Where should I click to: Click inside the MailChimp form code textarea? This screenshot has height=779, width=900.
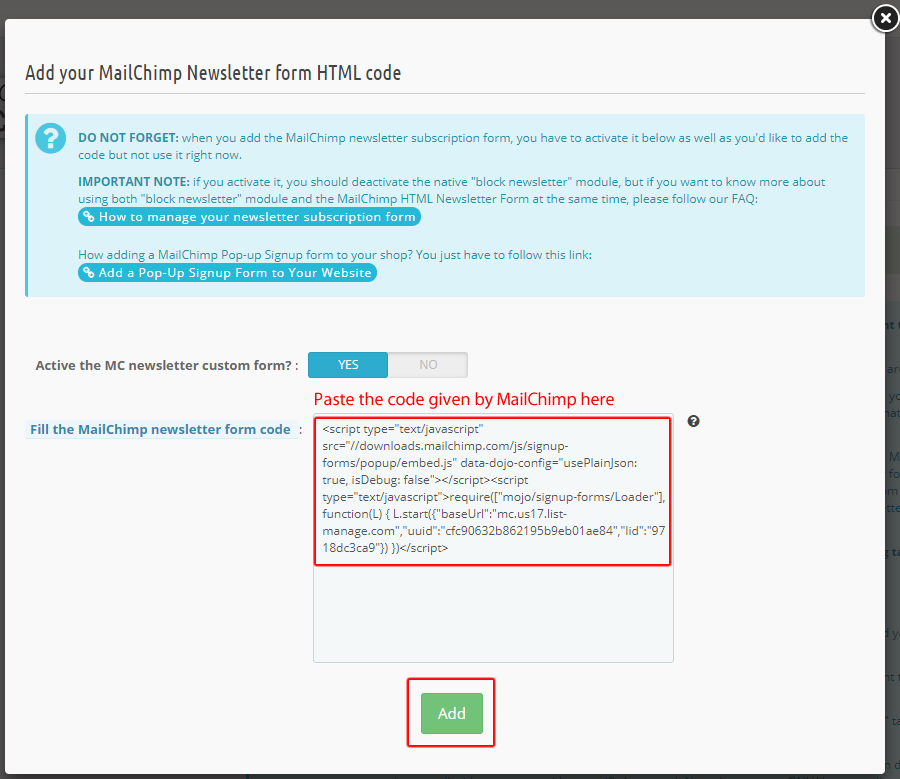pos(493,538)
